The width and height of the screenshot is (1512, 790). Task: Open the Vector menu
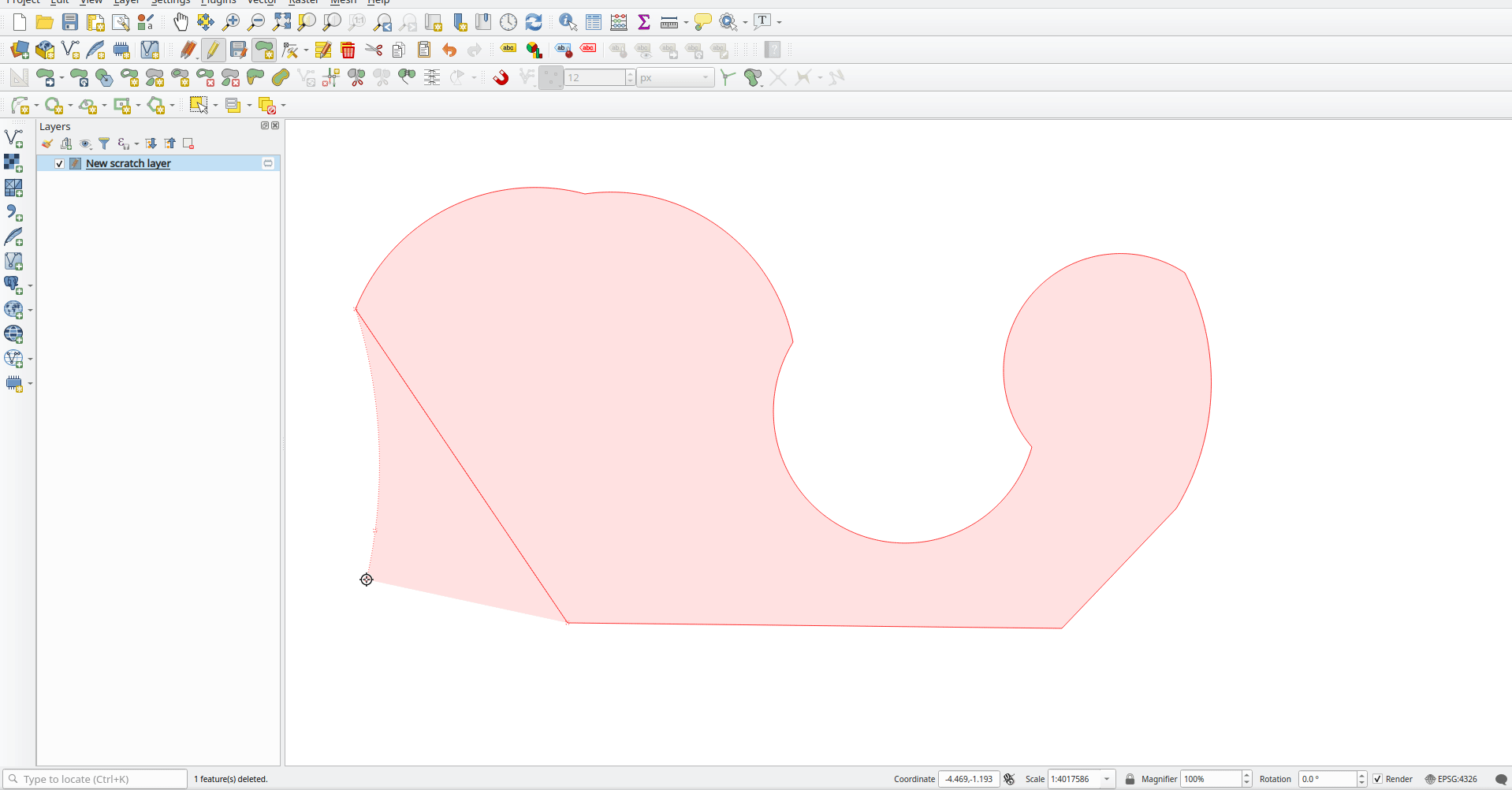pyautogui.click(x=262, y=2)
